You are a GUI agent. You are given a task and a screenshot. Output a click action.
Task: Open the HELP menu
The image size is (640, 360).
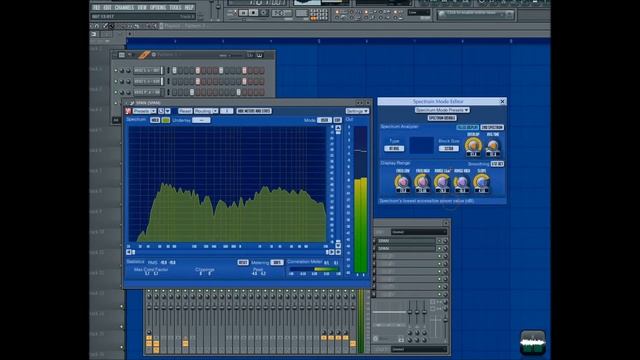pos(189,7)
